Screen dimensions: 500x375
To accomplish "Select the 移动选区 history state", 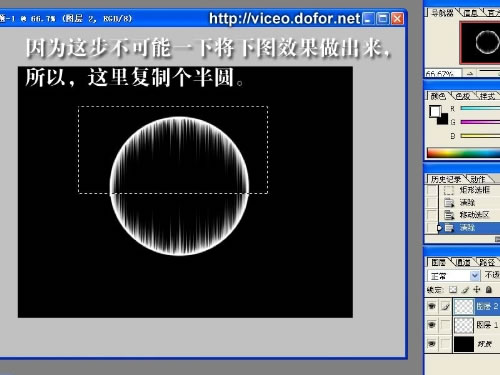I will (475, 215).
